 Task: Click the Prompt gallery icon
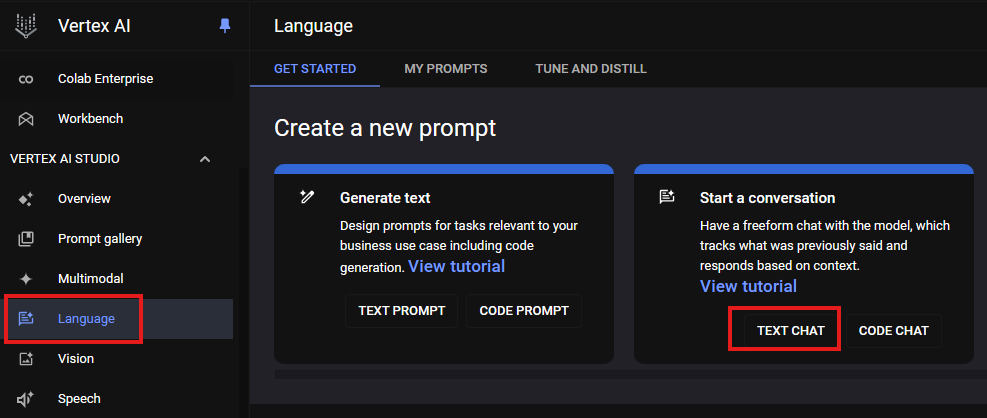(26, 239)
